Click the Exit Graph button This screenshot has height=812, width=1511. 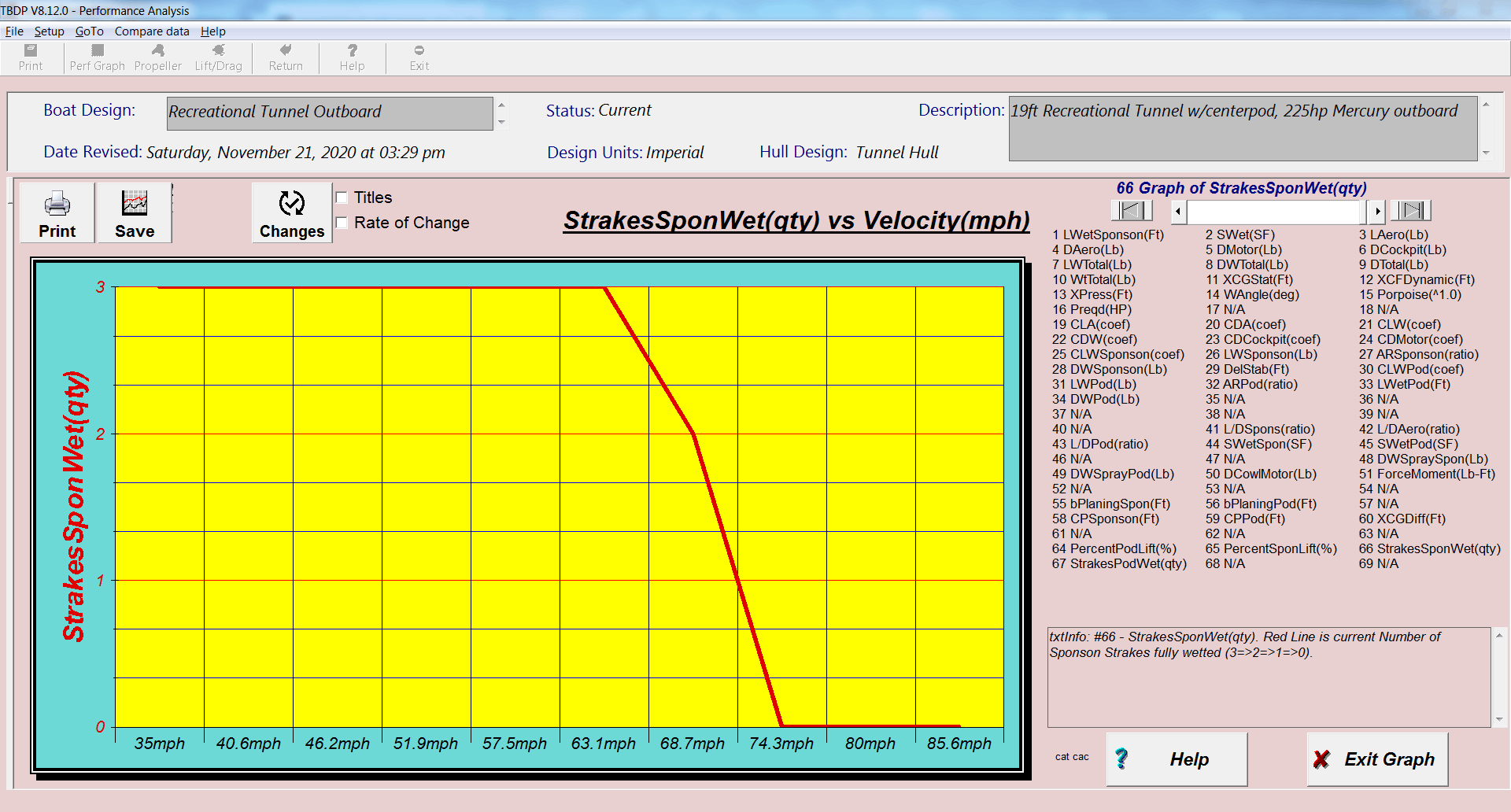[1377, 759]
